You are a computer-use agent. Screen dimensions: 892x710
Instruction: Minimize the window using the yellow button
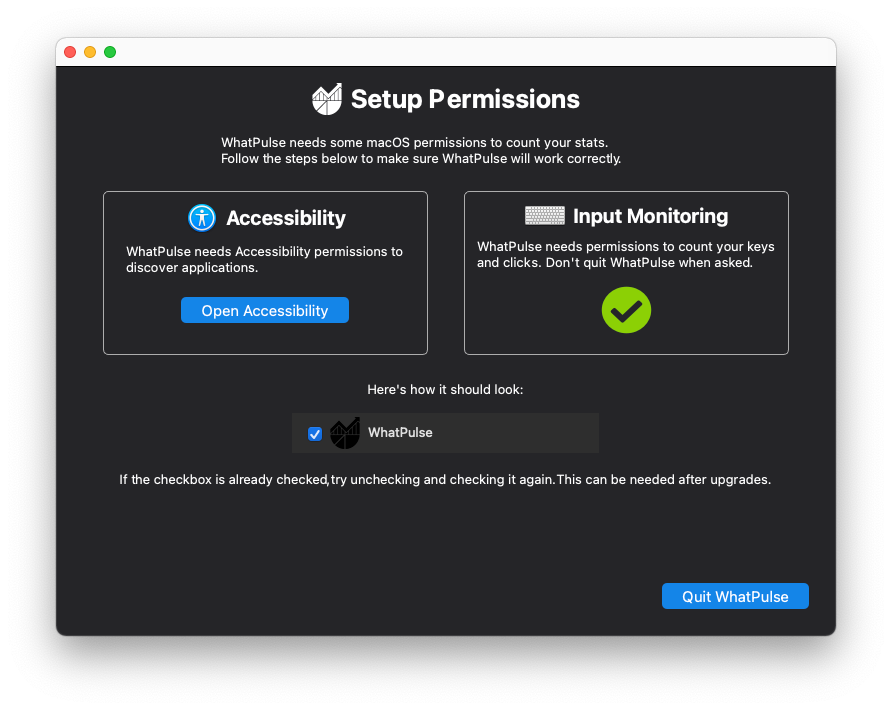pos(90,52)
